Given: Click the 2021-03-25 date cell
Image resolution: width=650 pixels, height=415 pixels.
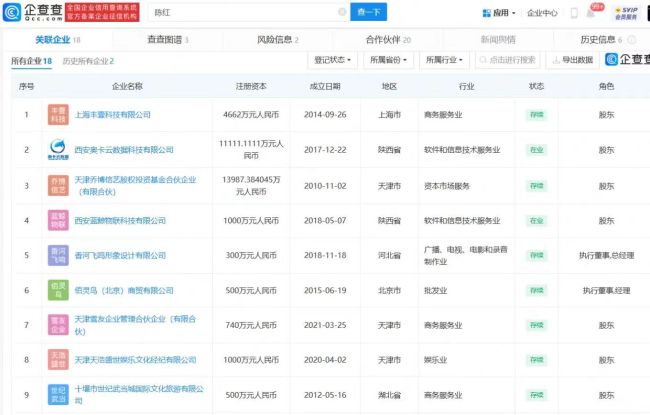Looking at the screenshot, I should tap(325, 325).
